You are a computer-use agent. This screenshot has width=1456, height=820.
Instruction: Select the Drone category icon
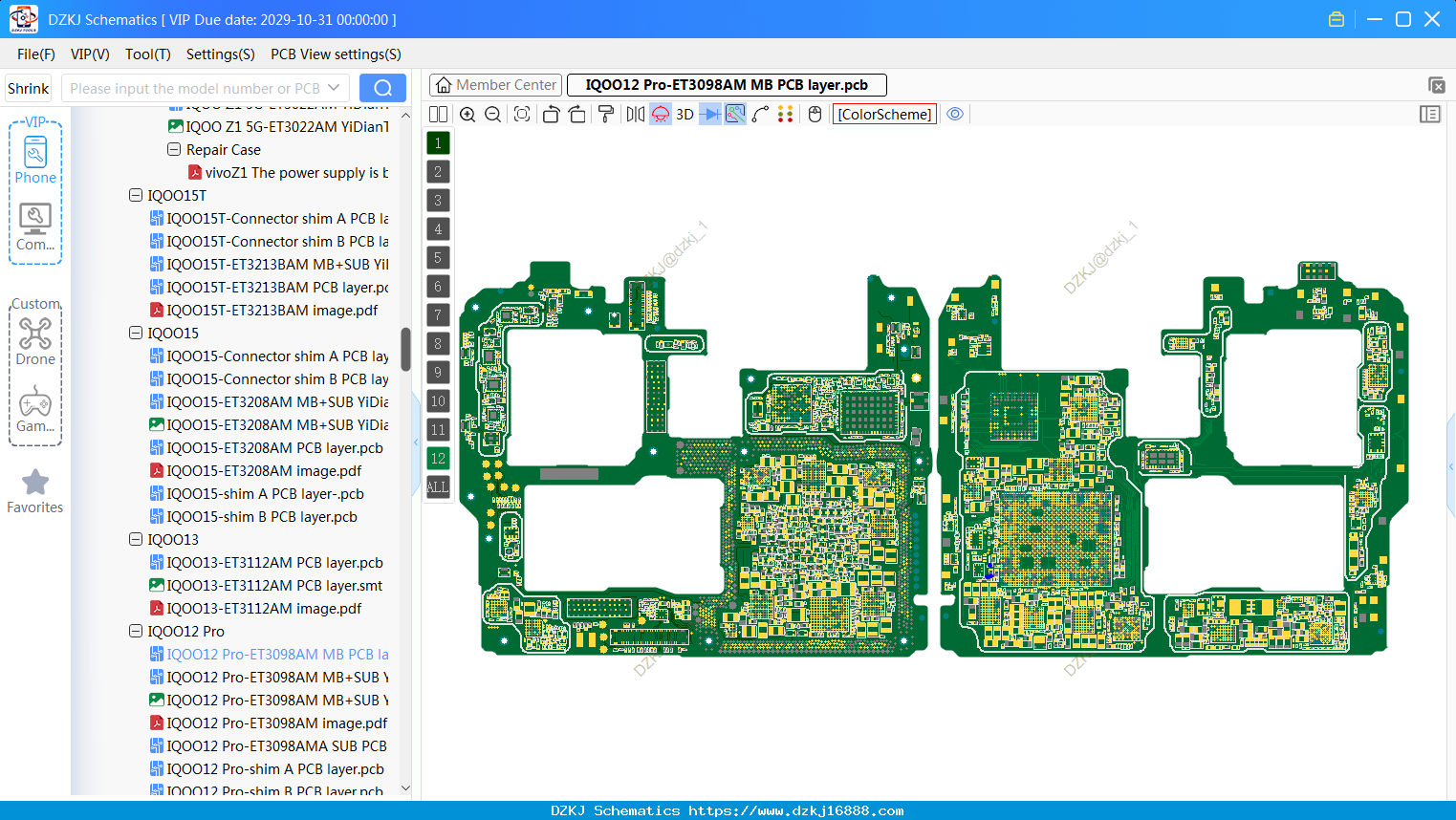(x=35, y=341)
